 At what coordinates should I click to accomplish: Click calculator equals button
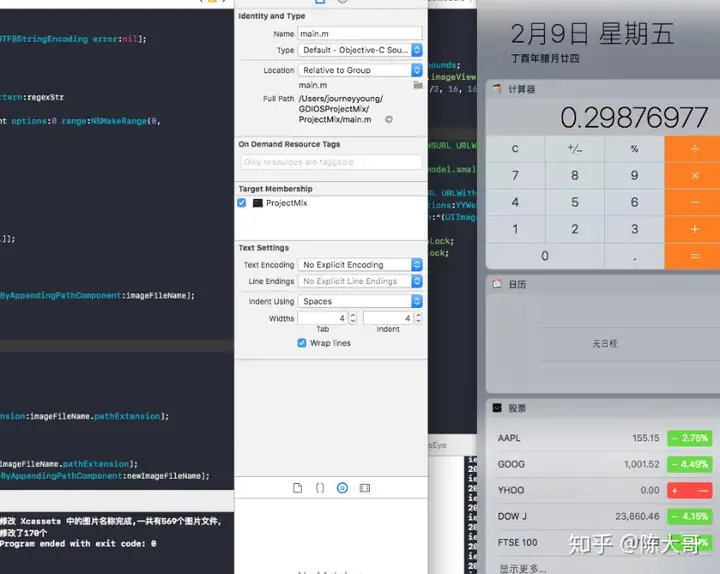tap(694, 256)
